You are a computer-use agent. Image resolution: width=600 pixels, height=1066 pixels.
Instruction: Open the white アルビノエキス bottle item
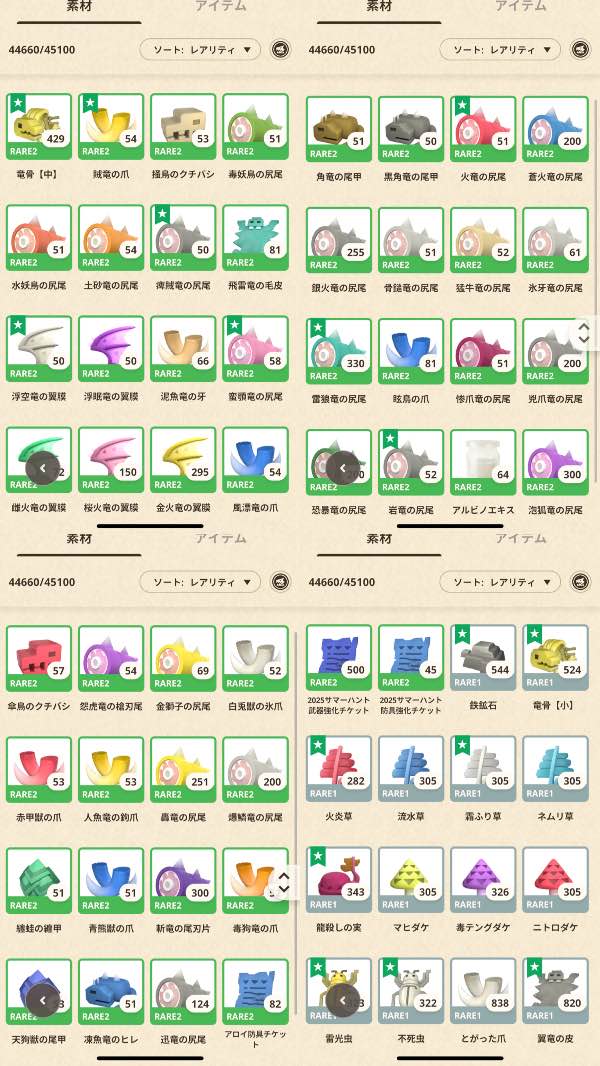[x=483, y=462]
